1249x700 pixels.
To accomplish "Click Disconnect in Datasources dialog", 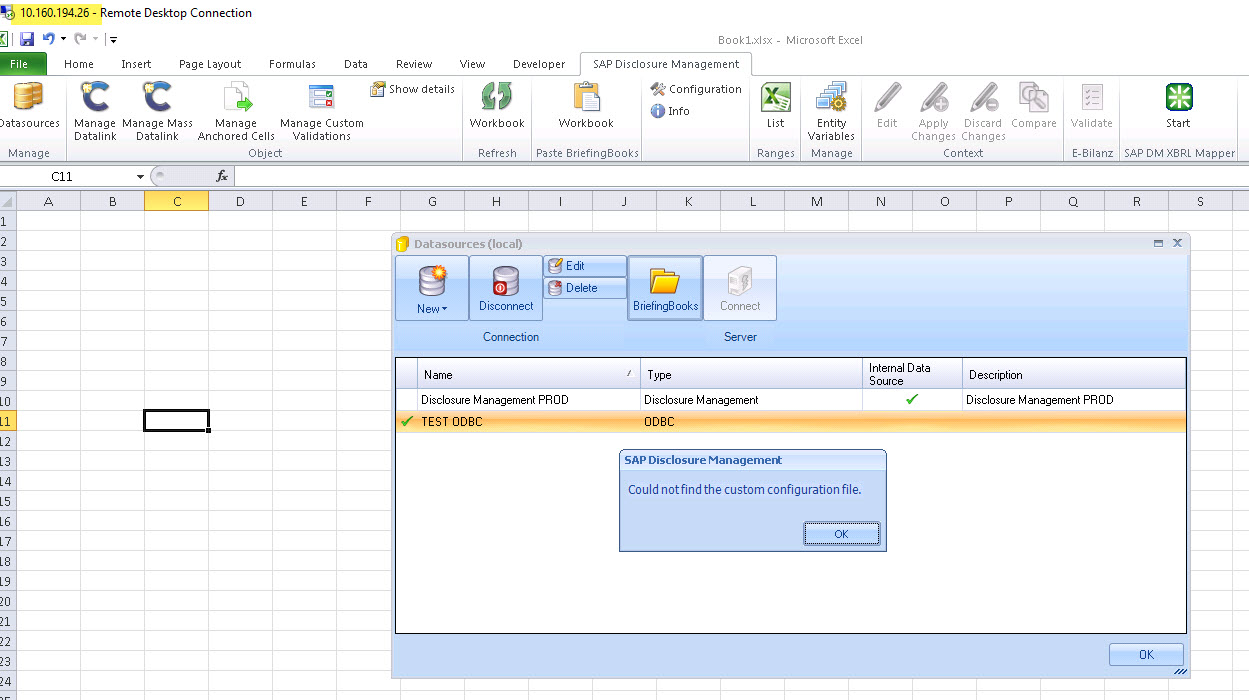I will 506,288.
